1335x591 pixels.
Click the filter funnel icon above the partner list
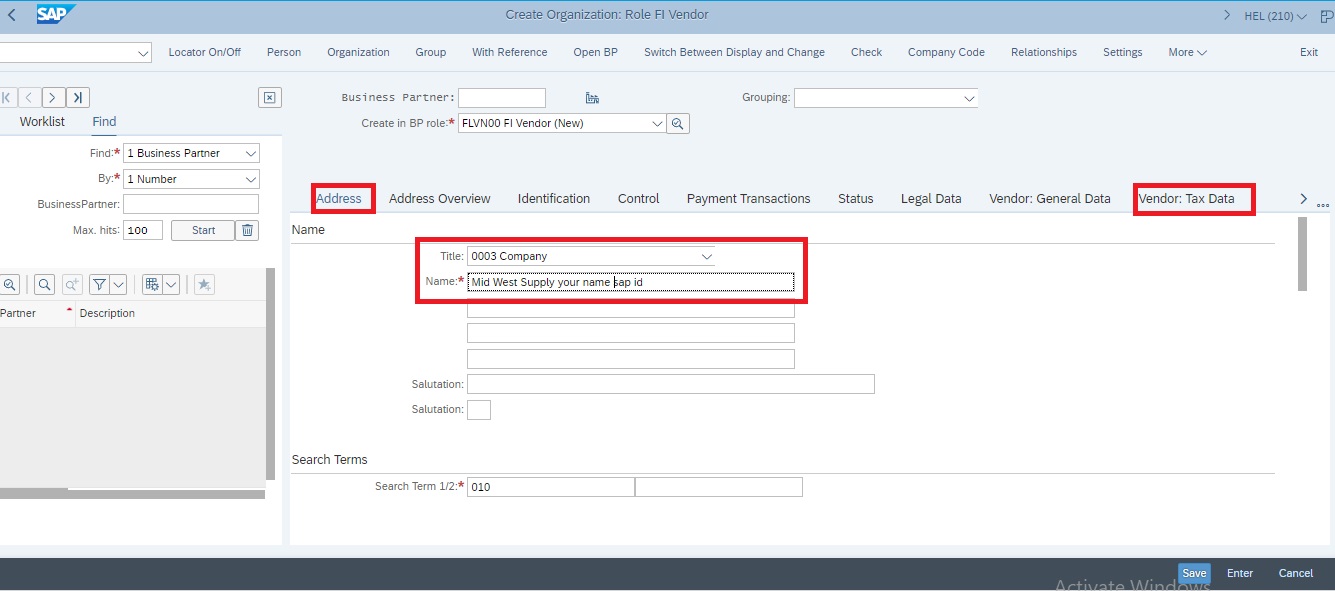pyautogui.click(x=102, y=284)
